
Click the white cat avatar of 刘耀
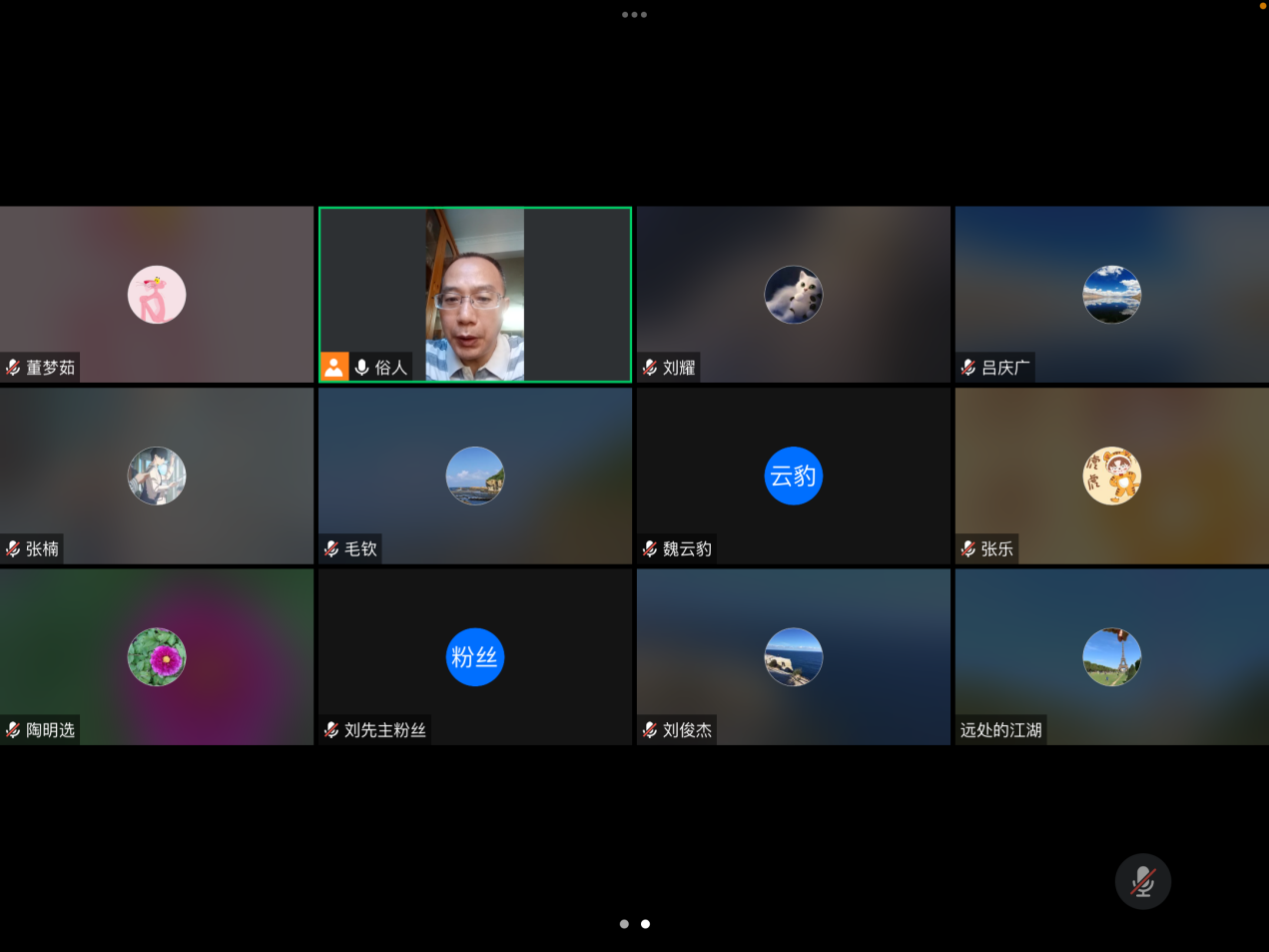click(x=793, y=295)
